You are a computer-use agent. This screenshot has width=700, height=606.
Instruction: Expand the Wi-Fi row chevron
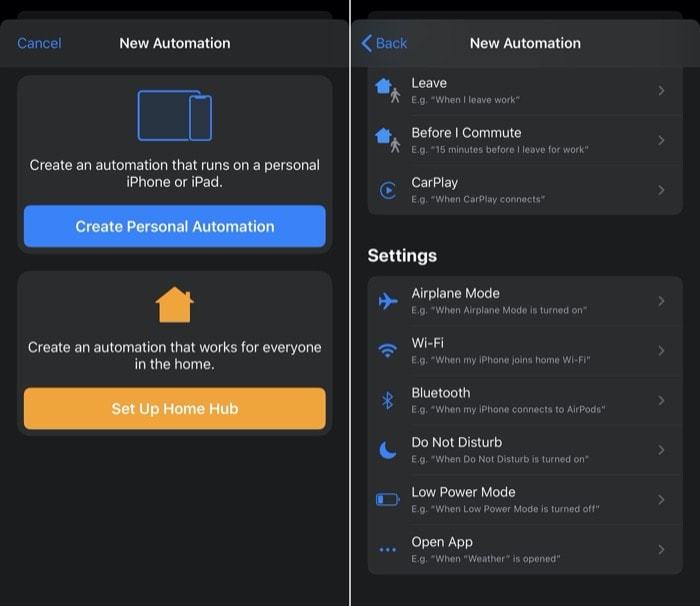[x=661, y=351]
